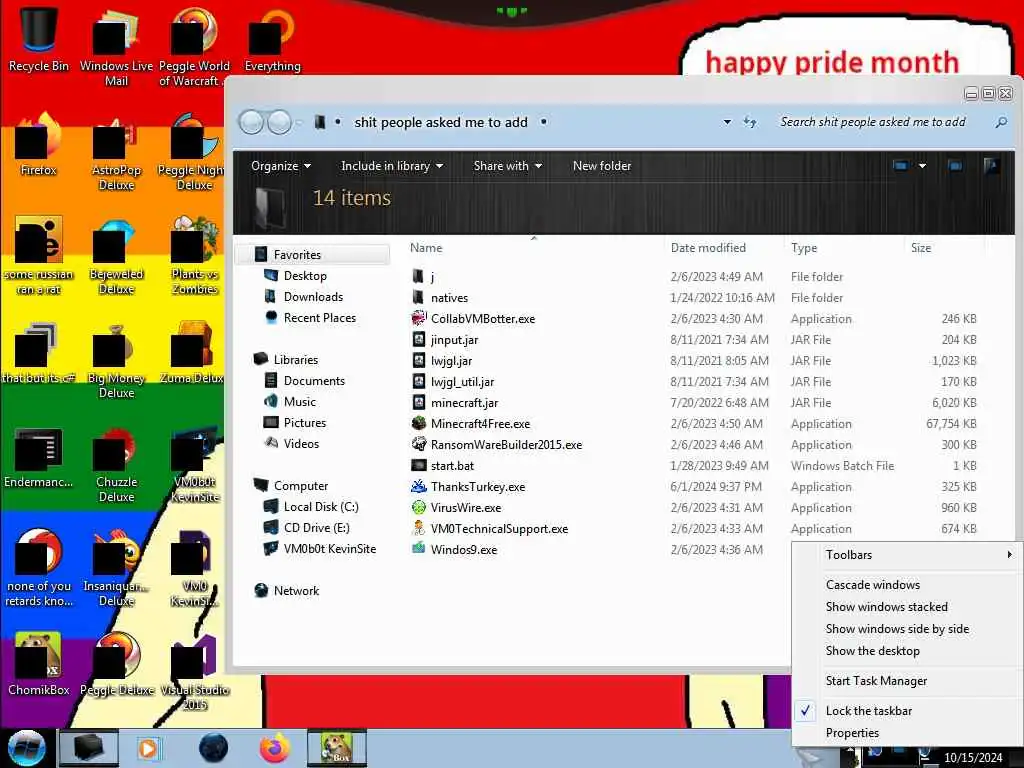
Task: Choose Show the desktop menu entry
Action: (x=872, y=651)
